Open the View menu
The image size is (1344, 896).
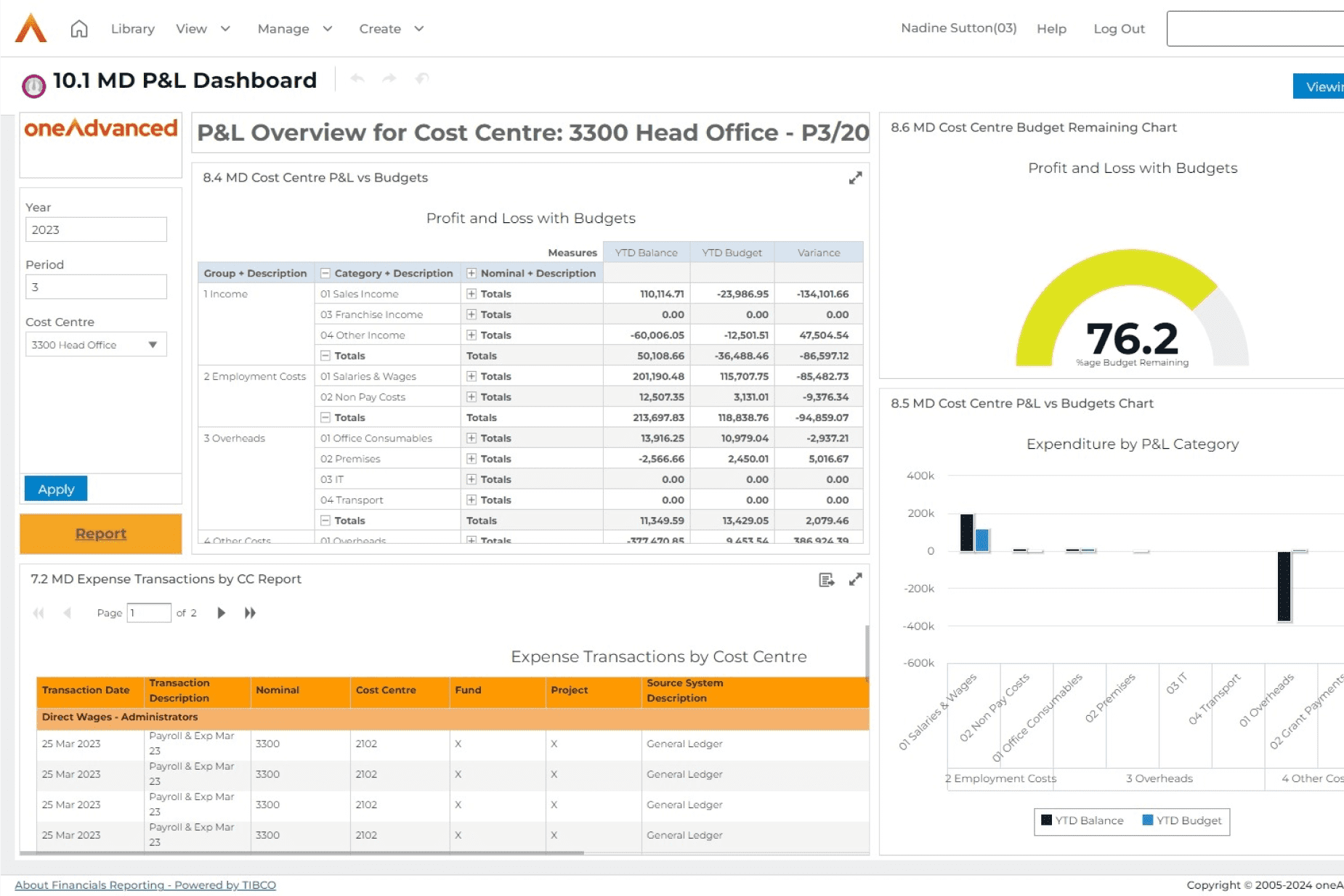[x=202, y=28]
